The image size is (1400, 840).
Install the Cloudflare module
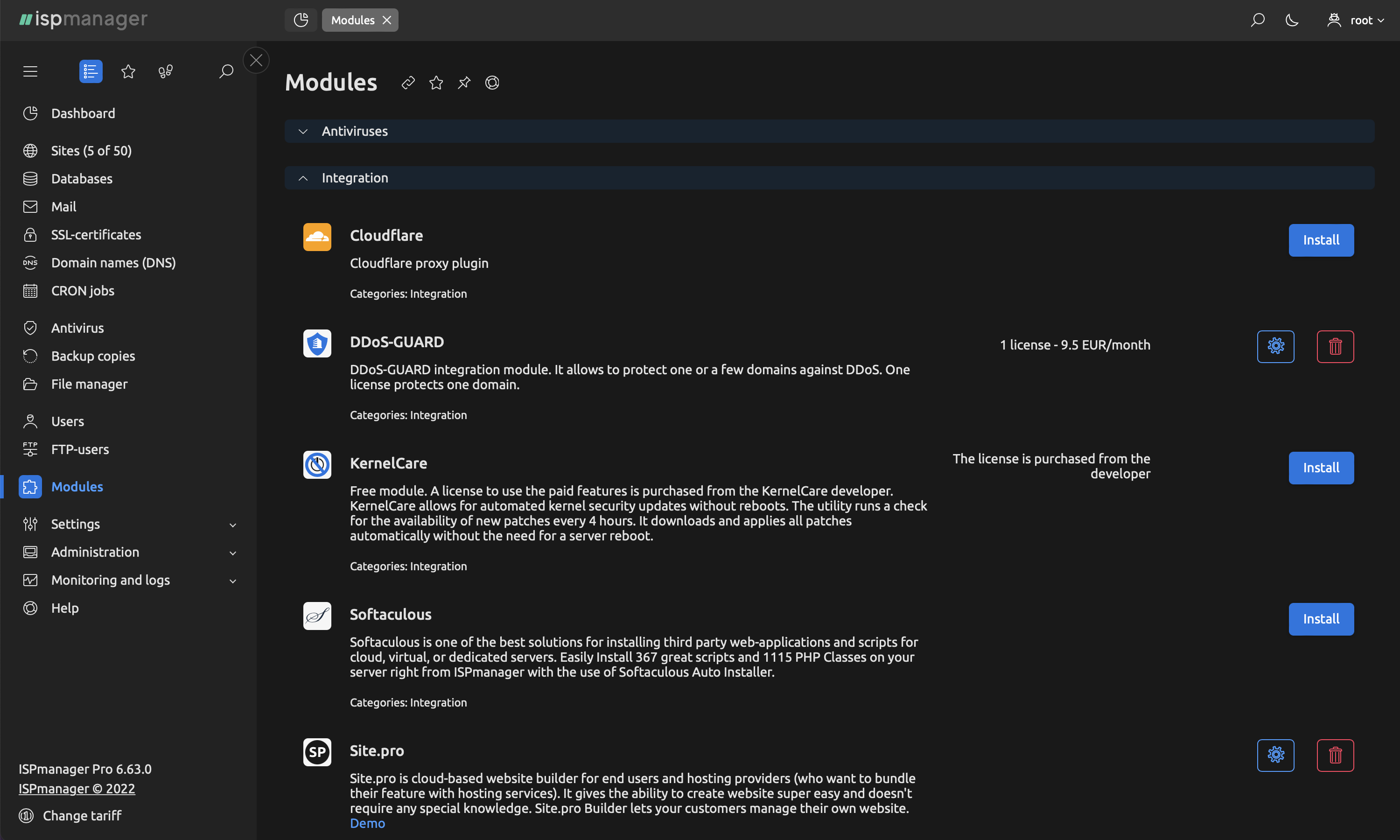pyautogui.click(x=1321, y=240)
